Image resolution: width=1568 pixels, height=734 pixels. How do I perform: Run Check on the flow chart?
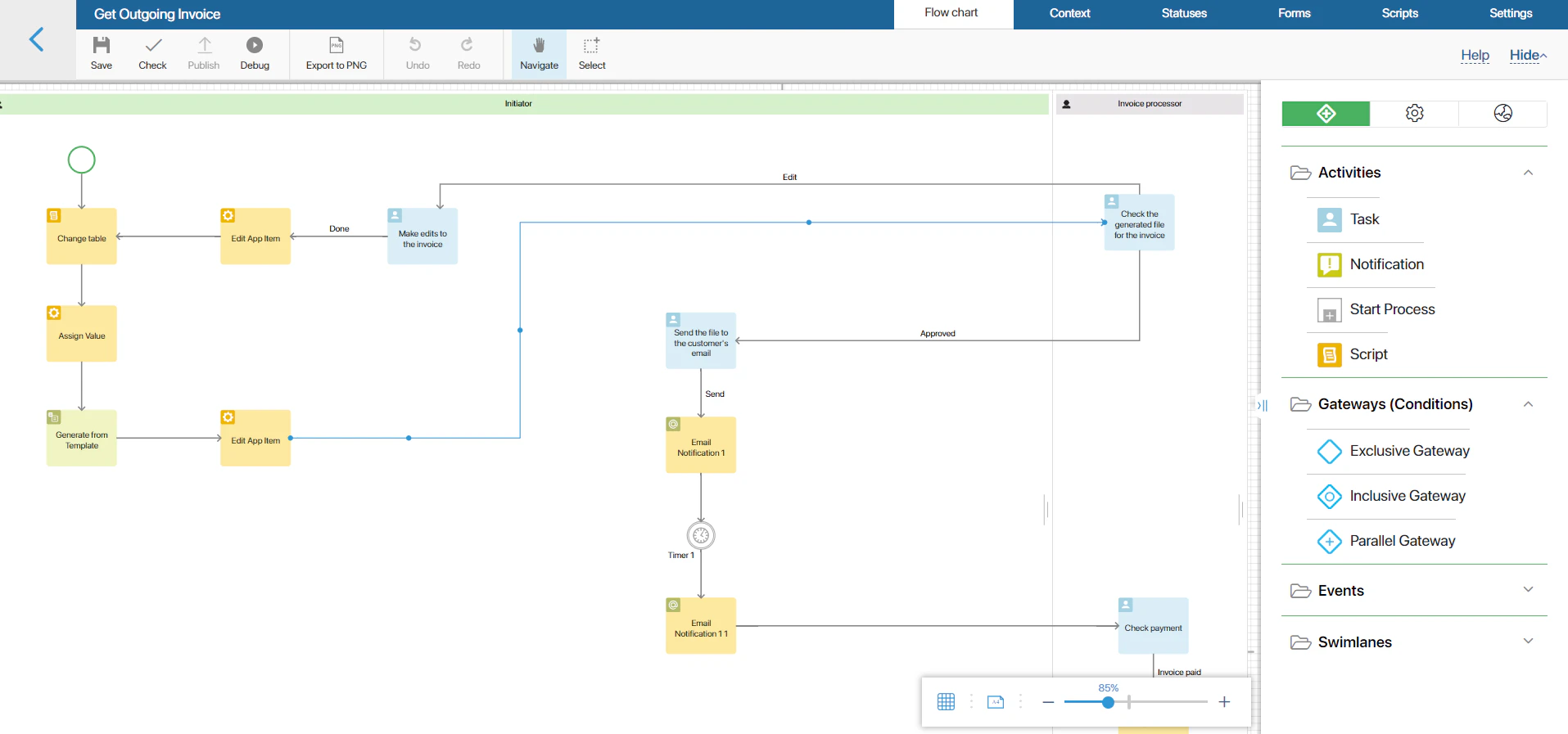coord(152,54)
